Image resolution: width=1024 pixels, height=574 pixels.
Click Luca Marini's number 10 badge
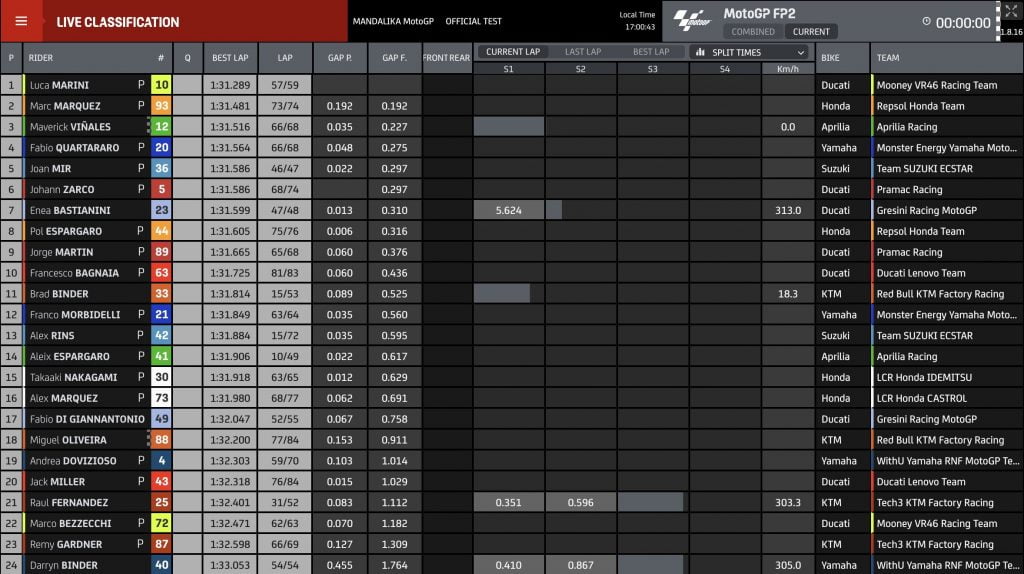click(x=161, y=85)
